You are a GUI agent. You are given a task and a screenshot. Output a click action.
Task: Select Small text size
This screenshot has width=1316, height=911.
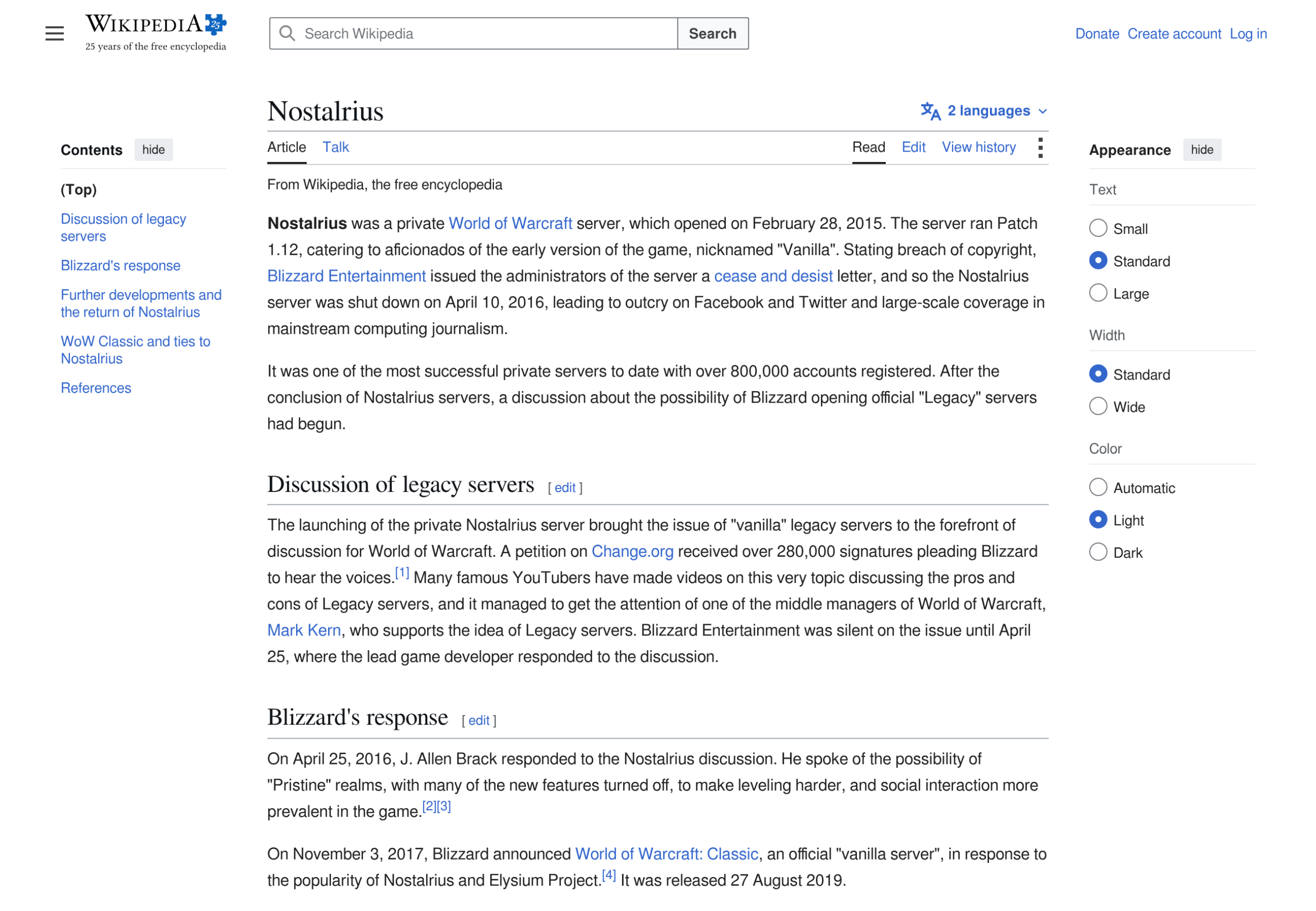pyautogui.click(x=1098, y=228)
